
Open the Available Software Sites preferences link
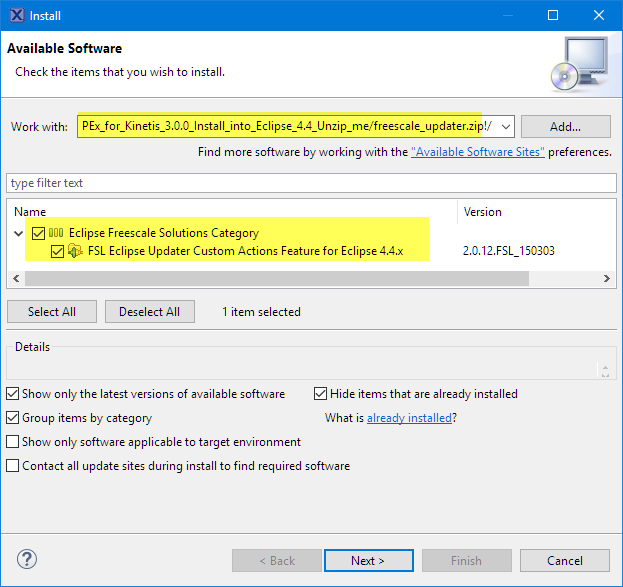(477, 152)
